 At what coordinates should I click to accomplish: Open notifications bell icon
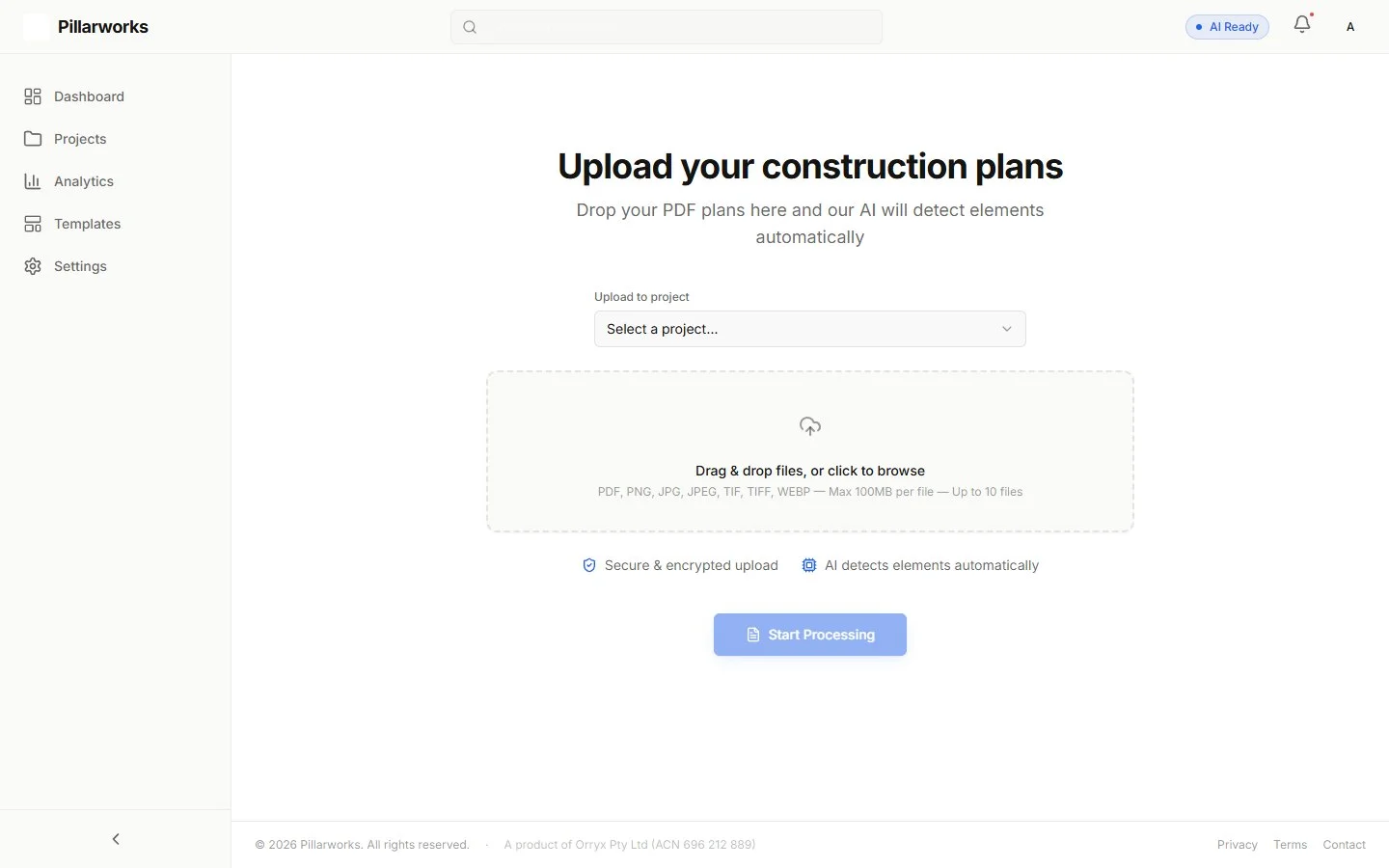coord(1302,24)
